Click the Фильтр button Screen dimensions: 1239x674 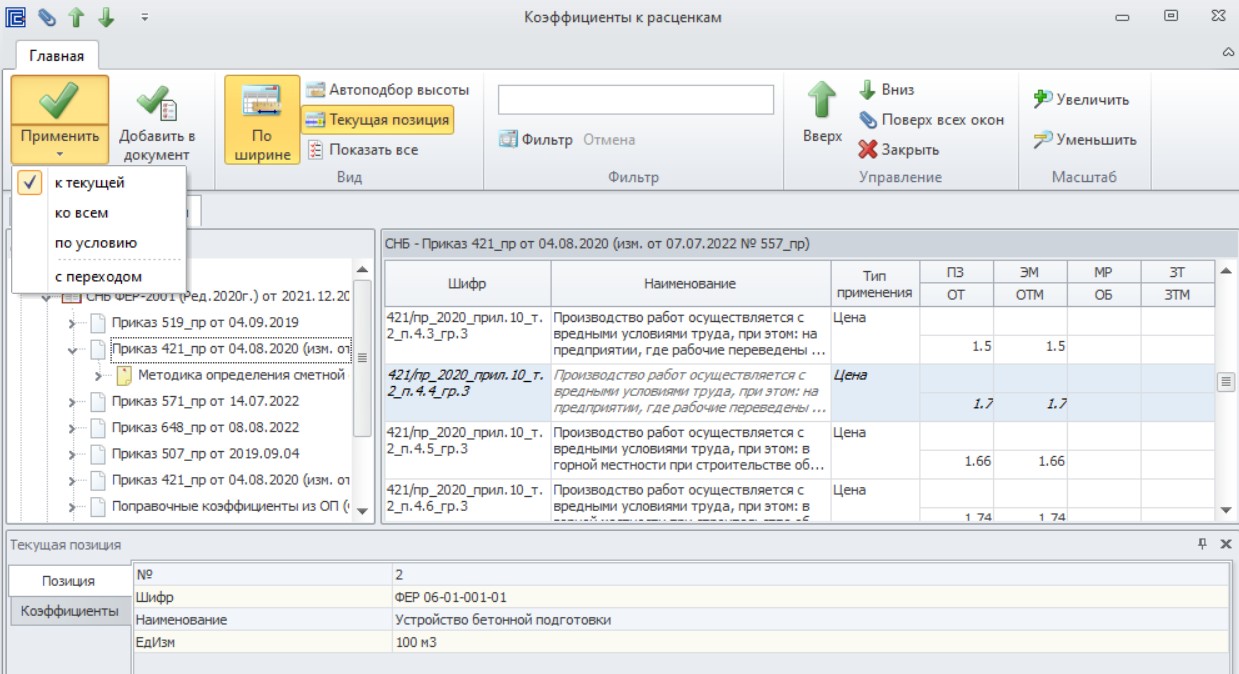(536, 140)
